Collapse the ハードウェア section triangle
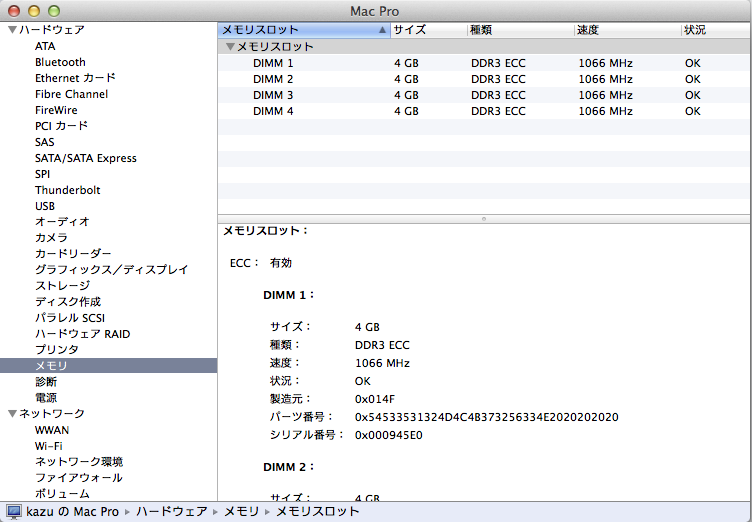The height and width of the screenshot is (522, 752). [x=13, y=30]
